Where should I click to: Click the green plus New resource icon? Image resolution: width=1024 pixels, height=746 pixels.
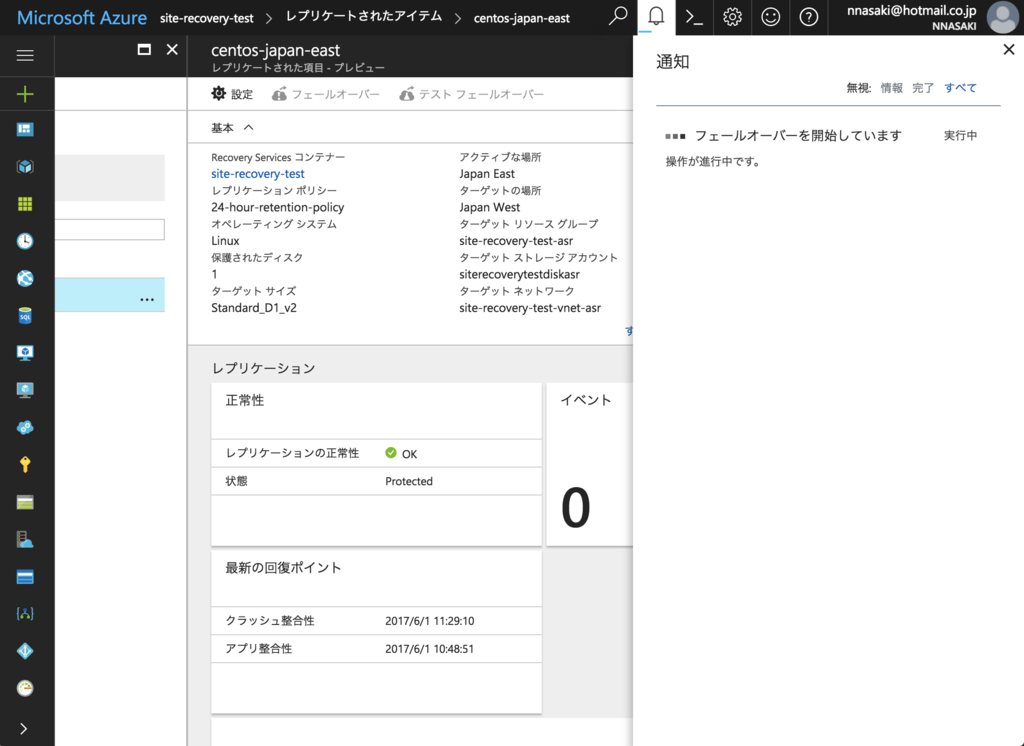(25, 94)
